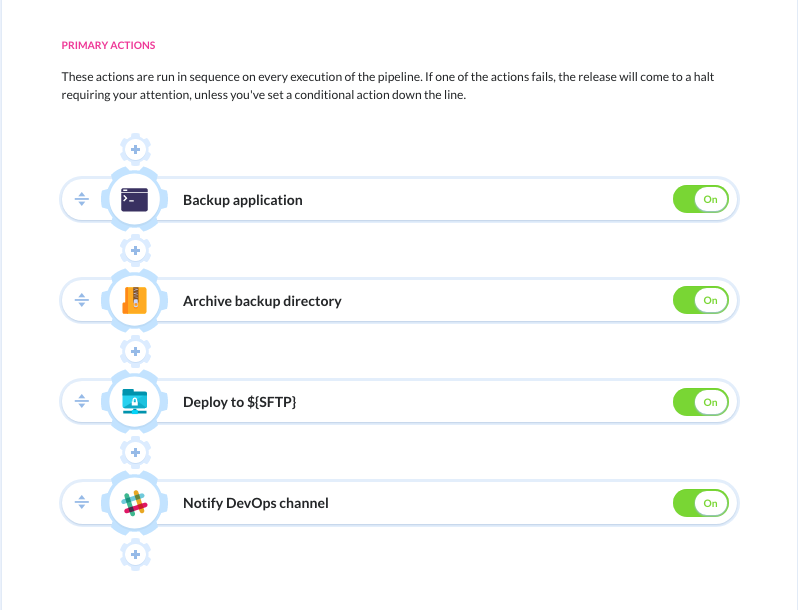Toggle off the Backup application action

[701, 199]
